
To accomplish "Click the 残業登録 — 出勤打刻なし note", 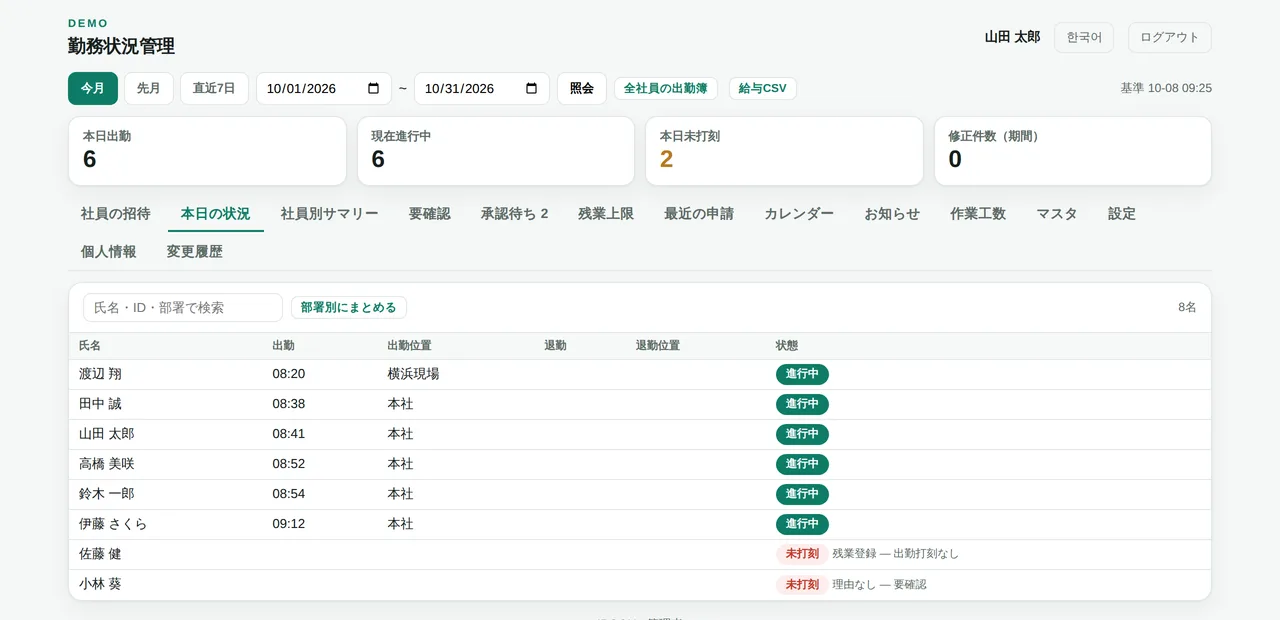I will [x=895, y=554].
